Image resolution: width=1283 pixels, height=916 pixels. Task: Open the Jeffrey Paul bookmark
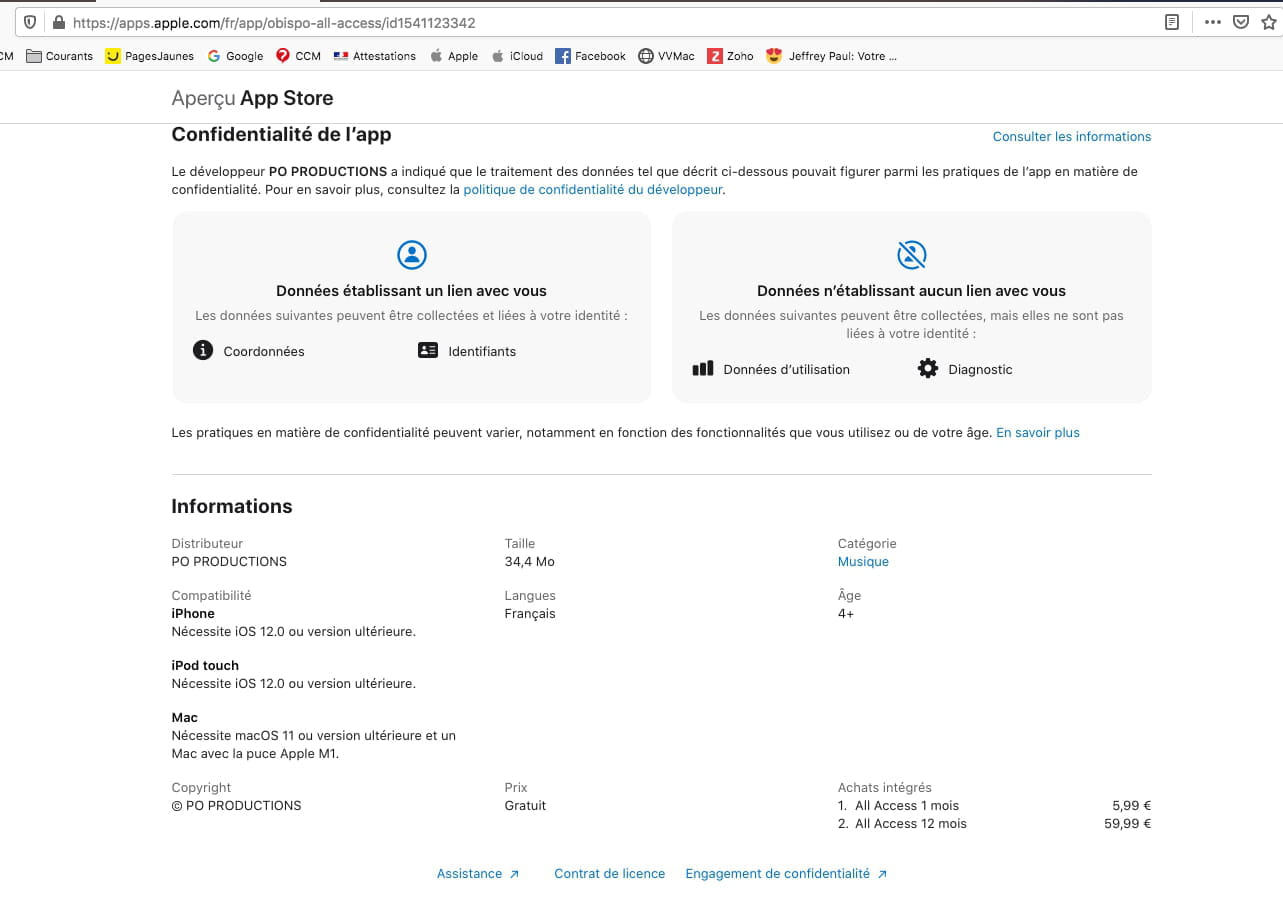[831, 56]
